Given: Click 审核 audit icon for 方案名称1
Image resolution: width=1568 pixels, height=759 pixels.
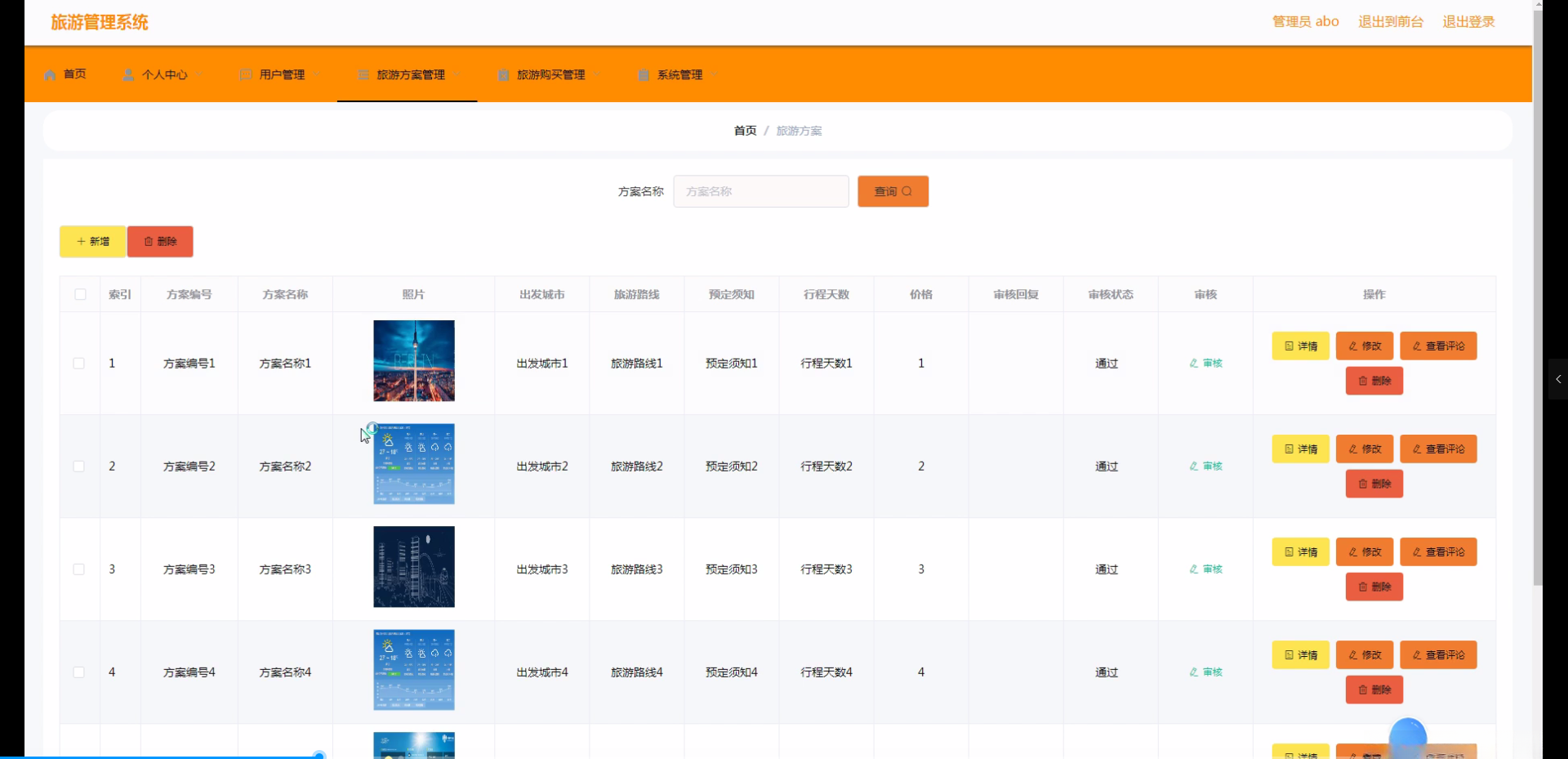Looking at the screenshot, I should [x=1205, y=364].
